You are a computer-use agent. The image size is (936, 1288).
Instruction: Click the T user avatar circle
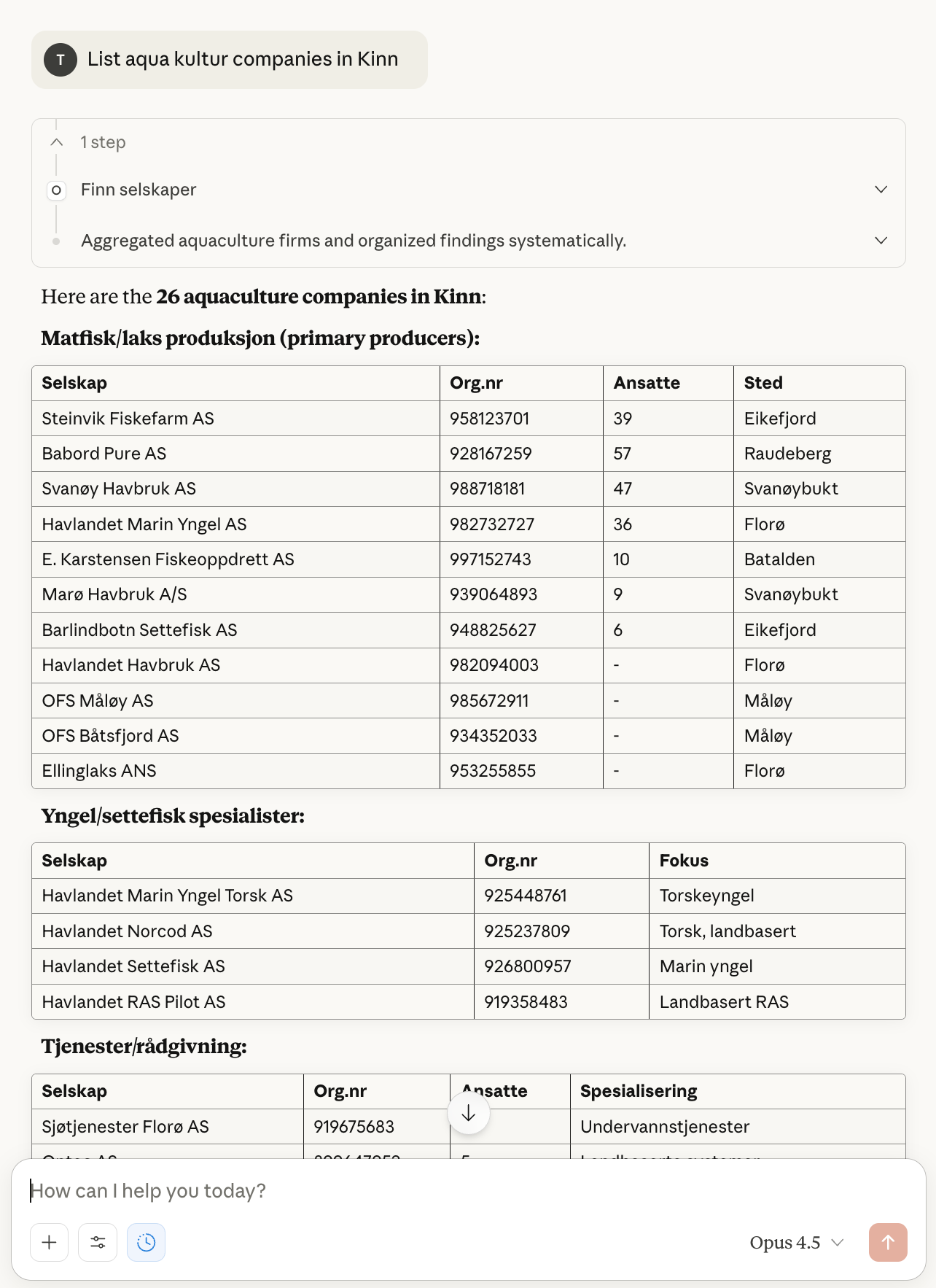(x=61, y=60)
